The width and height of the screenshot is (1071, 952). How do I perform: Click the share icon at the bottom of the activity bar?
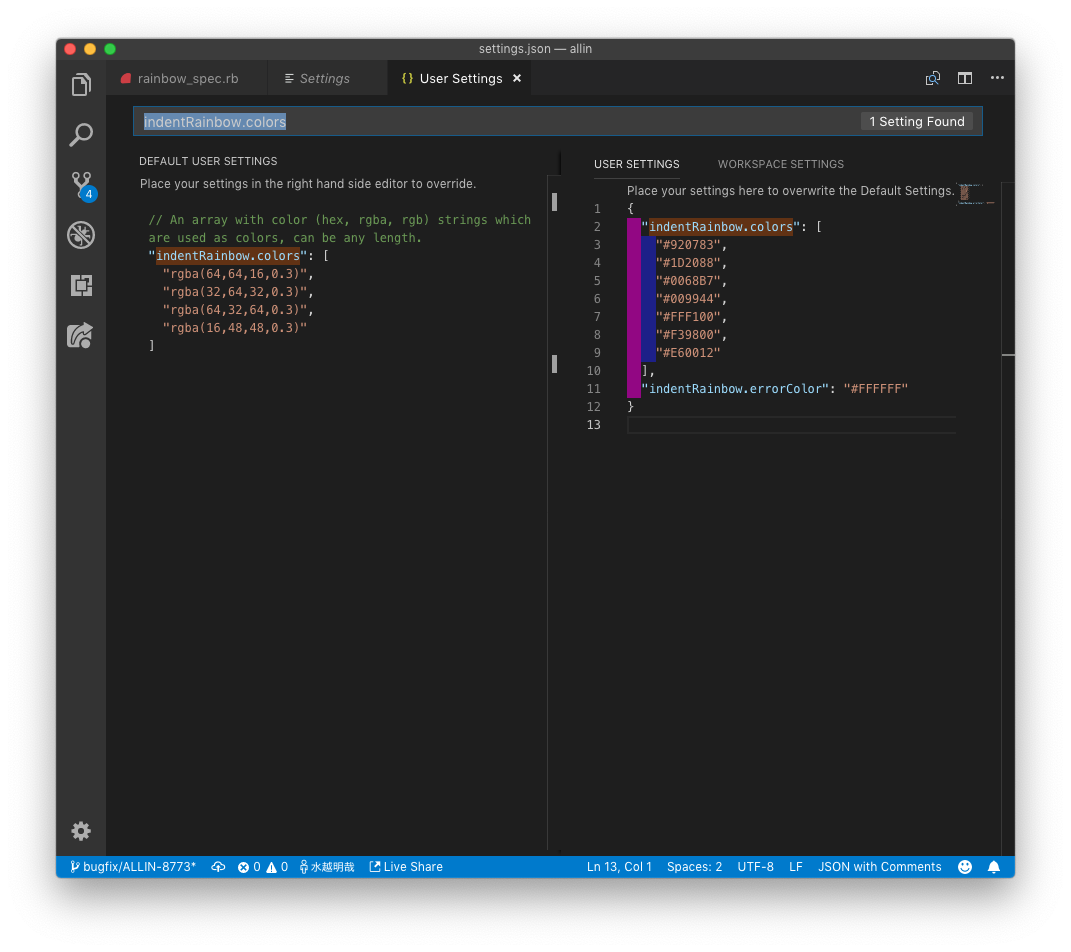pyautogui.click(x=81, y=336)
